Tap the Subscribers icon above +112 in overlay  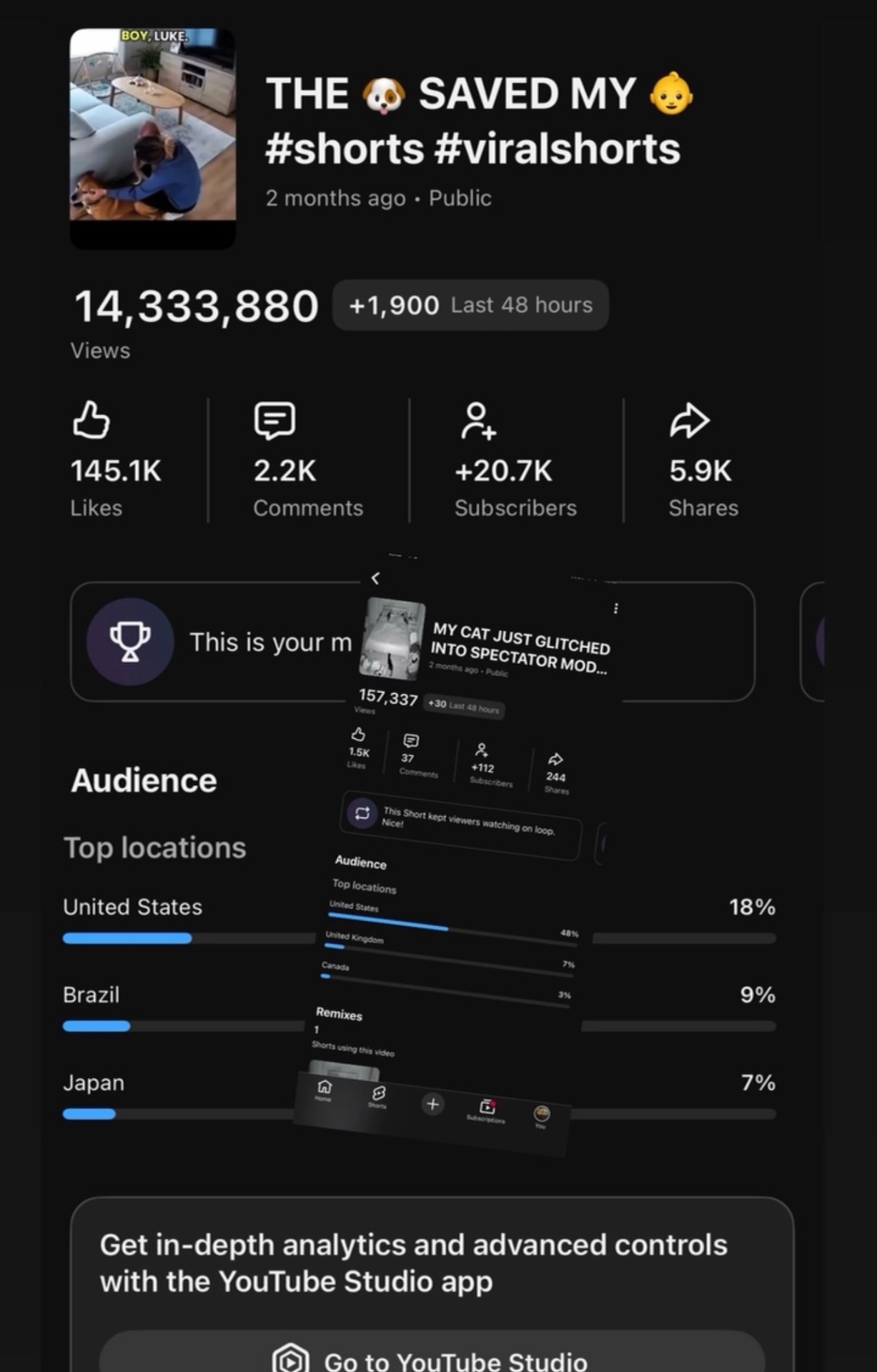click(x=482, y=750)
